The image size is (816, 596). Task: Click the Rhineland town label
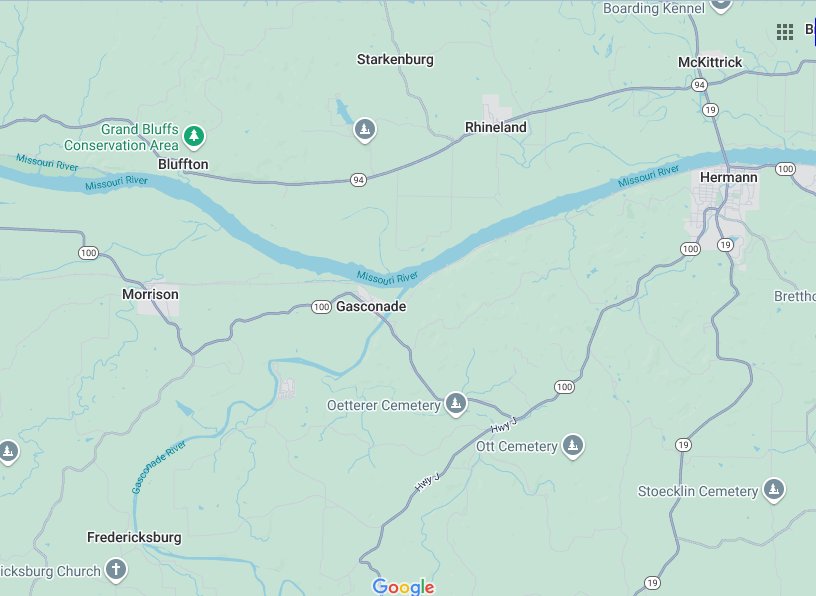pos(495,128)
